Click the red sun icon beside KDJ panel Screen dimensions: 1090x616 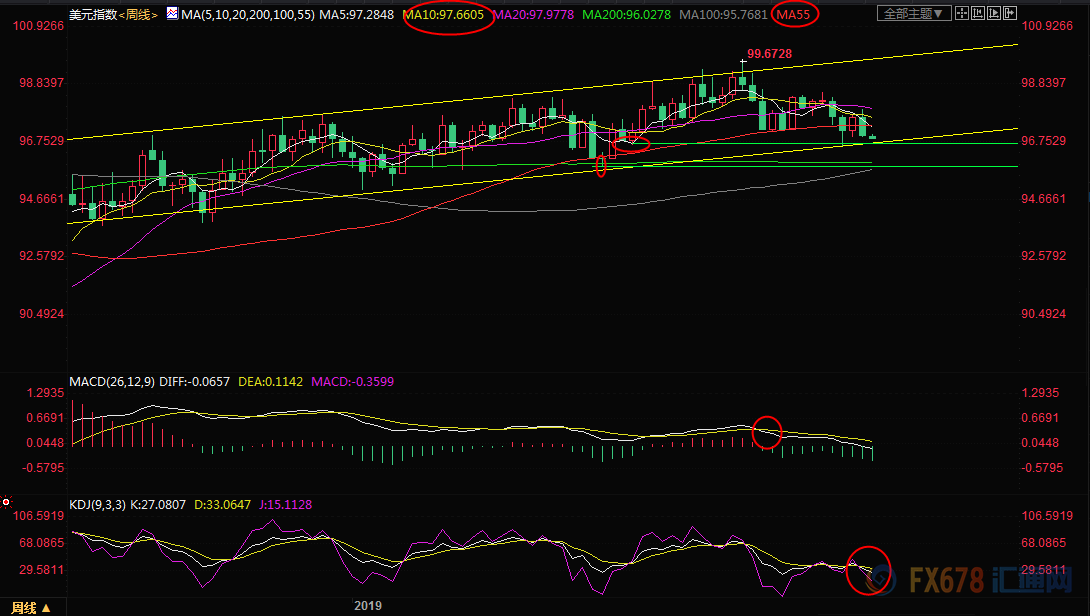click(7, 501)
